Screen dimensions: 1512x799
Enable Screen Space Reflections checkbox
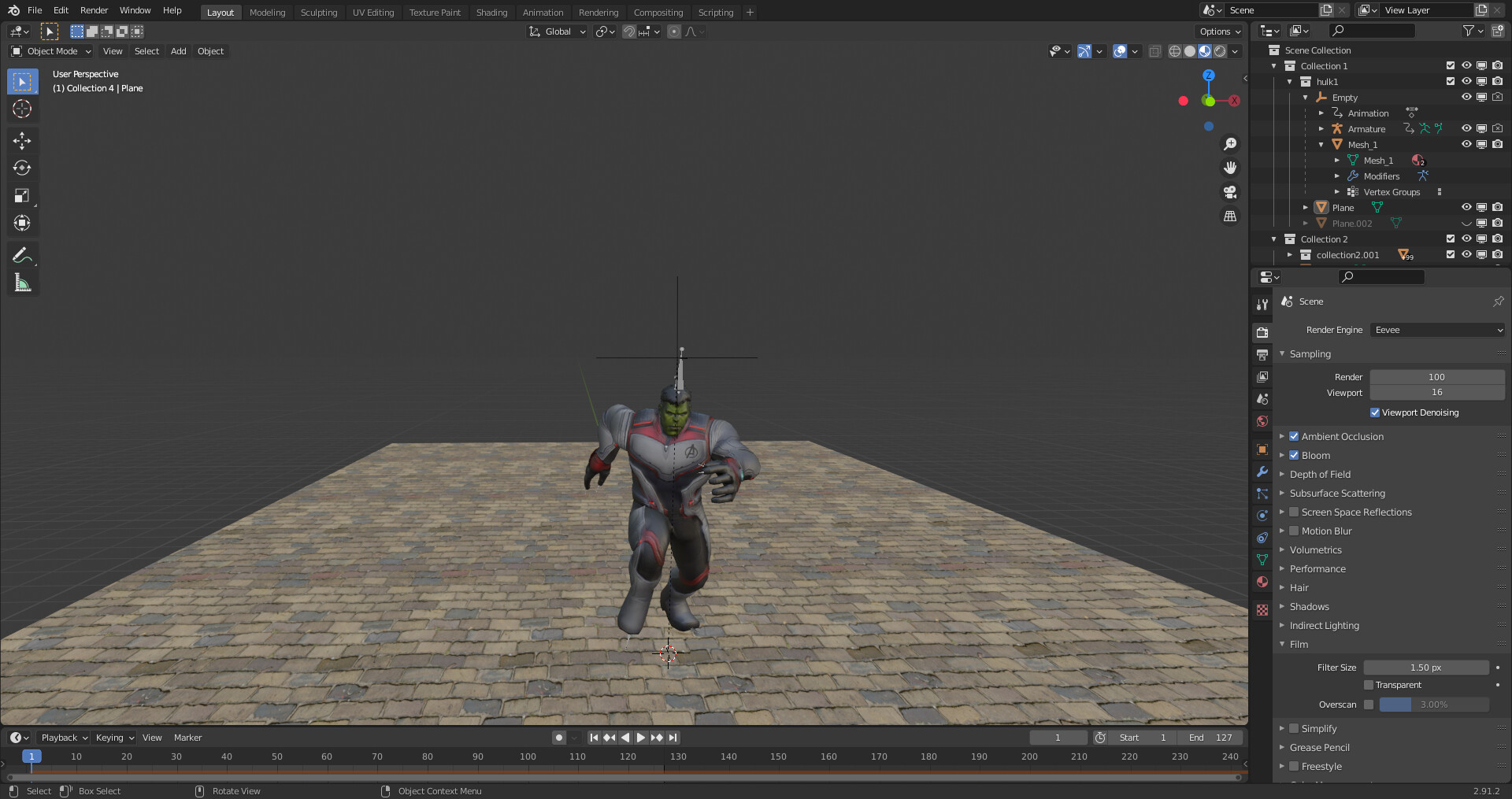coord(1294,512)
